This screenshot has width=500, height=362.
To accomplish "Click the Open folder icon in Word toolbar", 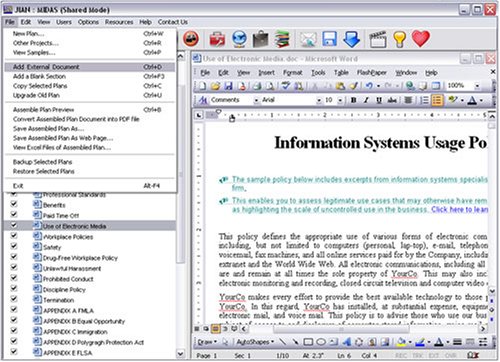I will 215,86.
